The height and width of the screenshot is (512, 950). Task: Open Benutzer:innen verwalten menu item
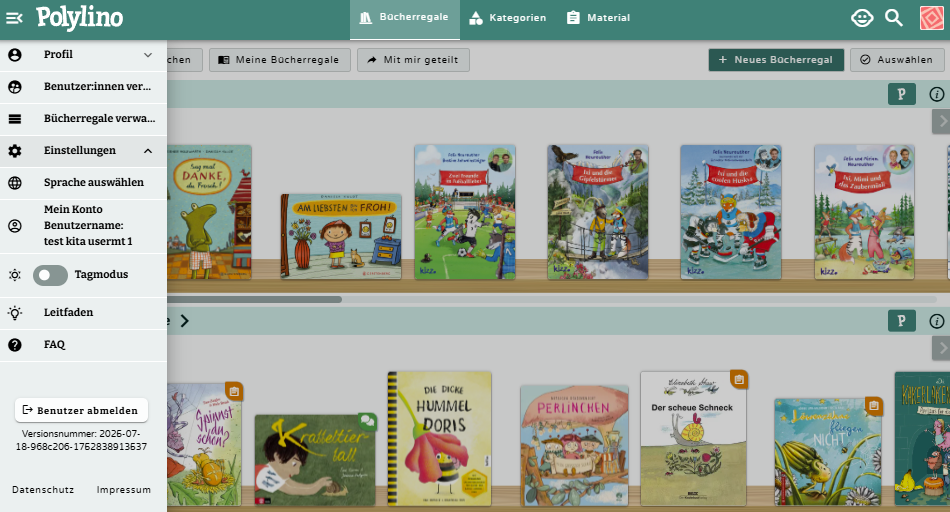(x=83, y=87)
